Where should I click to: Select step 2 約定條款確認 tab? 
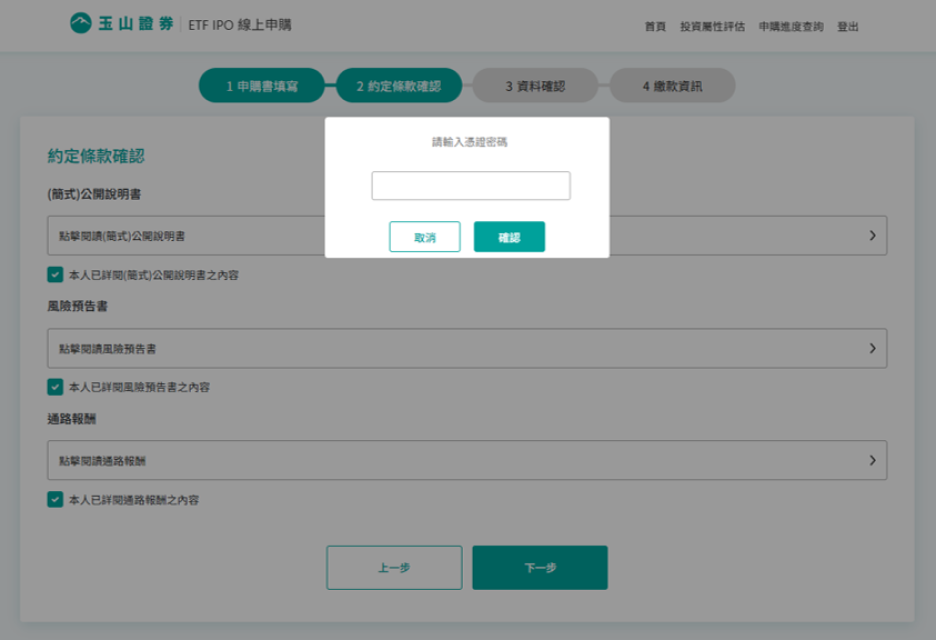[398, 86]
